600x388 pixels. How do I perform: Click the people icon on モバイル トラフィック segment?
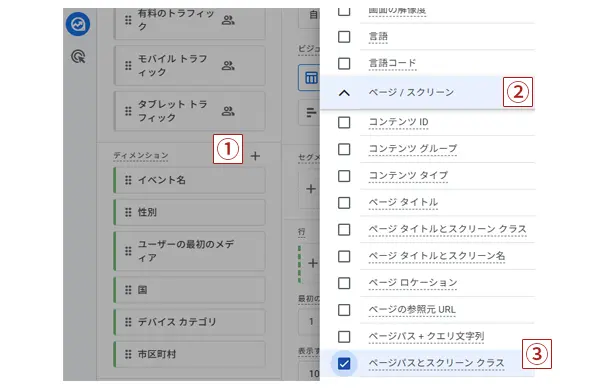pos(228,65)
